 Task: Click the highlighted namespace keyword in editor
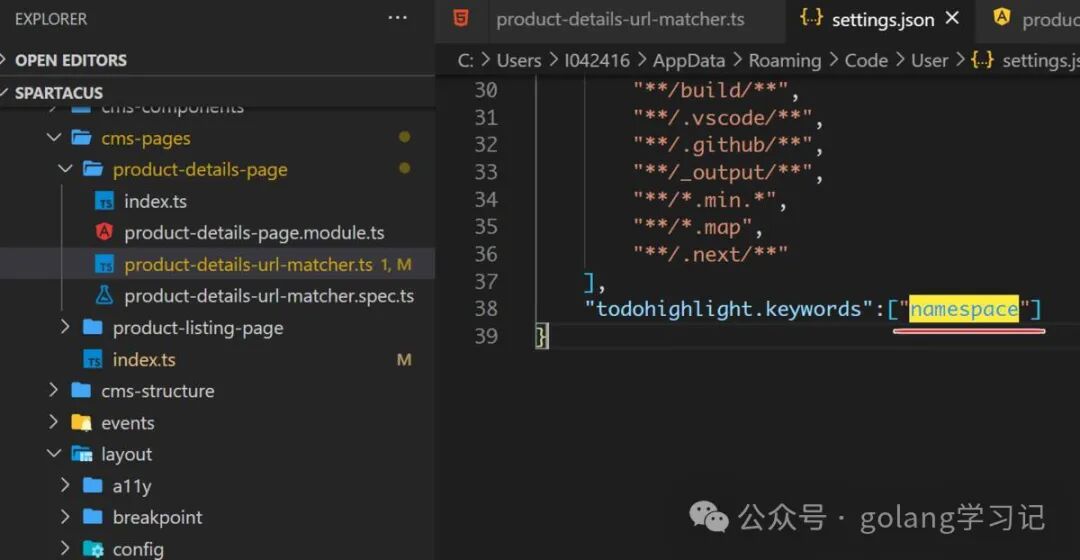(x=963, y=309)
